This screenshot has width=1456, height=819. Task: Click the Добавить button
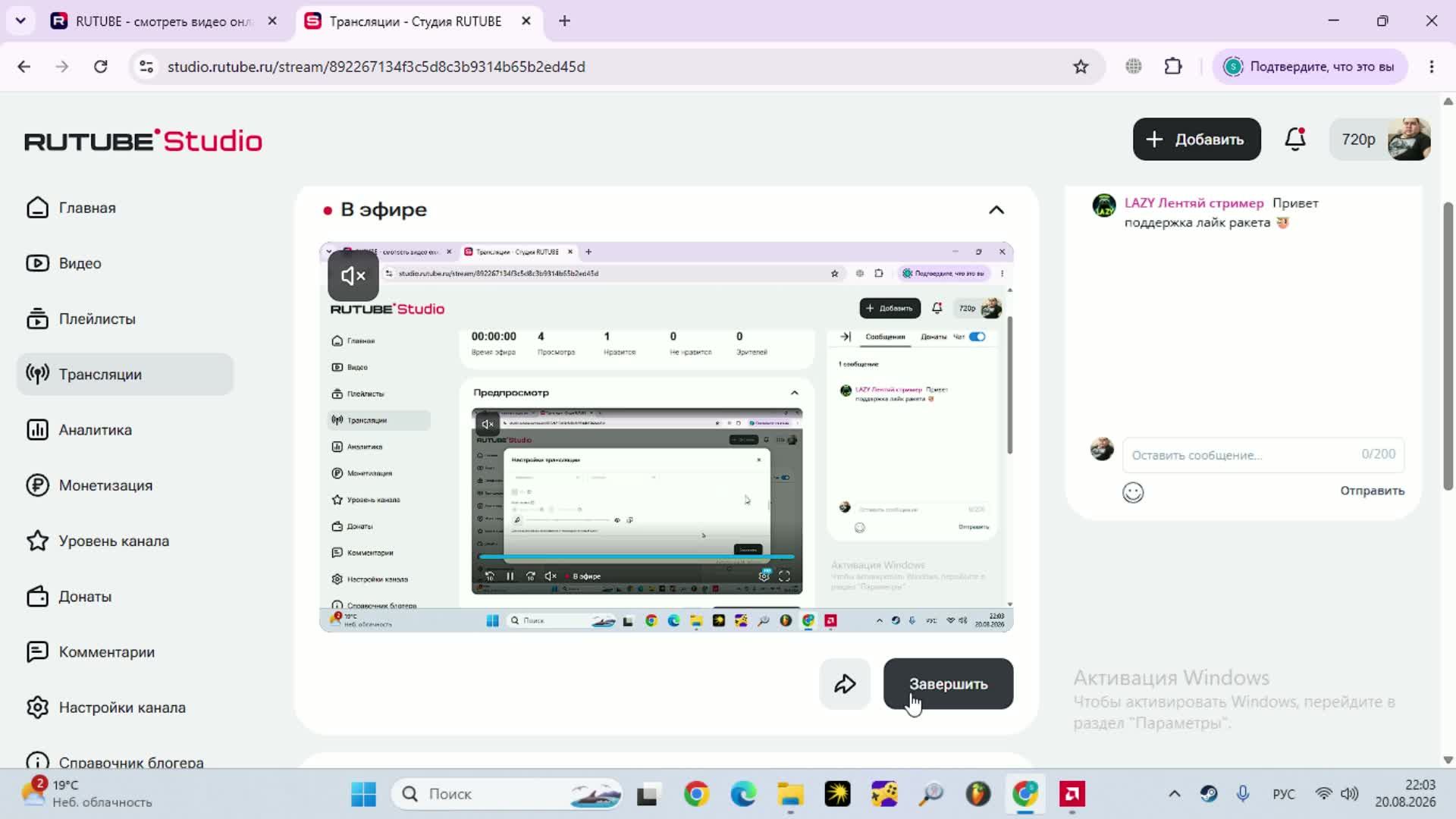1197,140
